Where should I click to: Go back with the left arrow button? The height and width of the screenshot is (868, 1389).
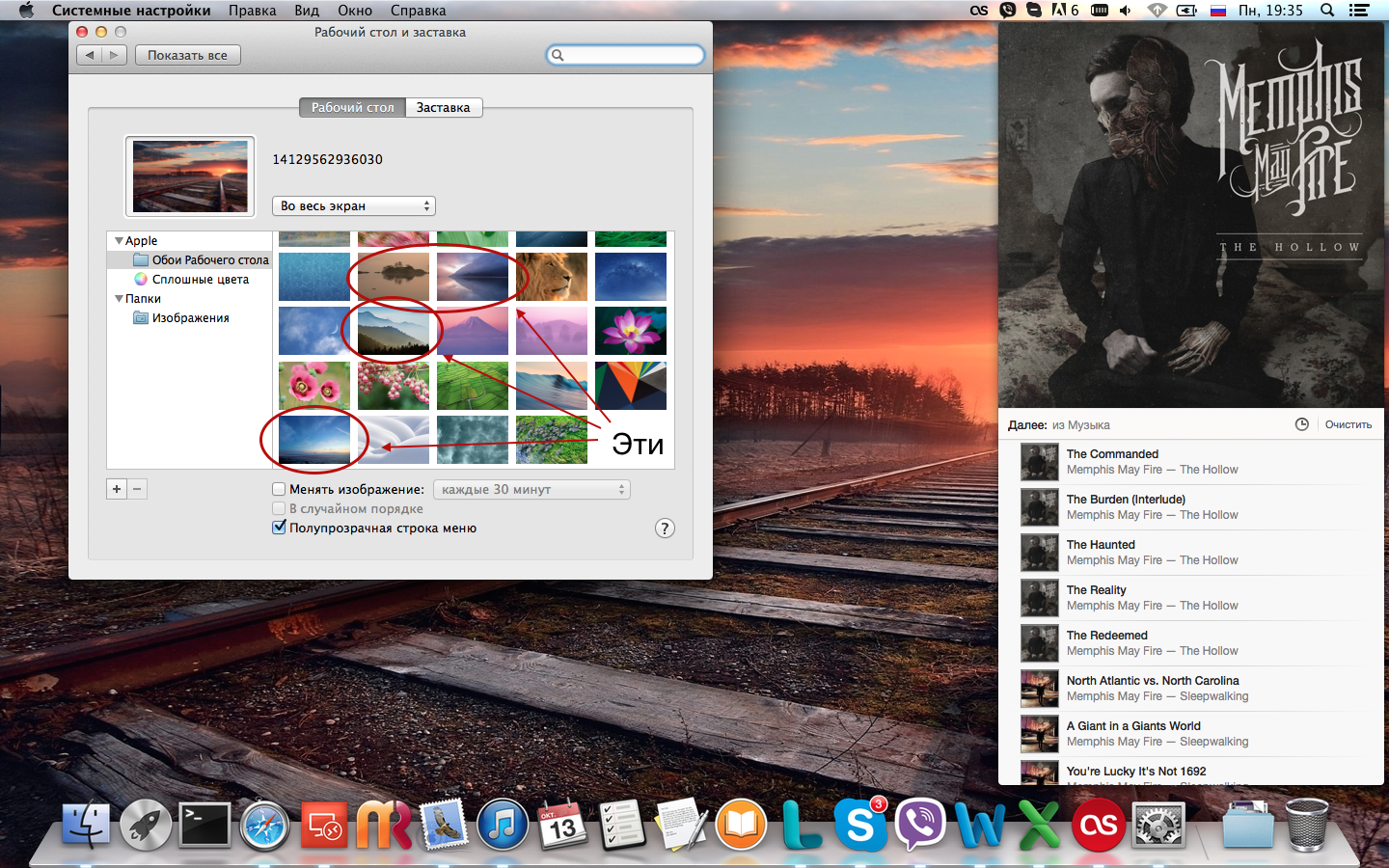pos(90,55)
